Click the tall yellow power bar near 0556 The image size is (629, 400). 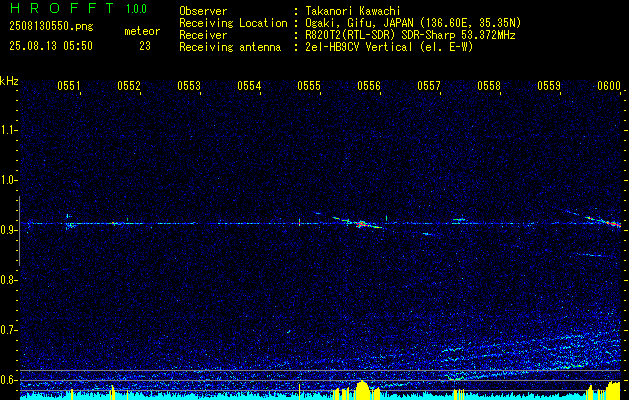pos(363,390)
